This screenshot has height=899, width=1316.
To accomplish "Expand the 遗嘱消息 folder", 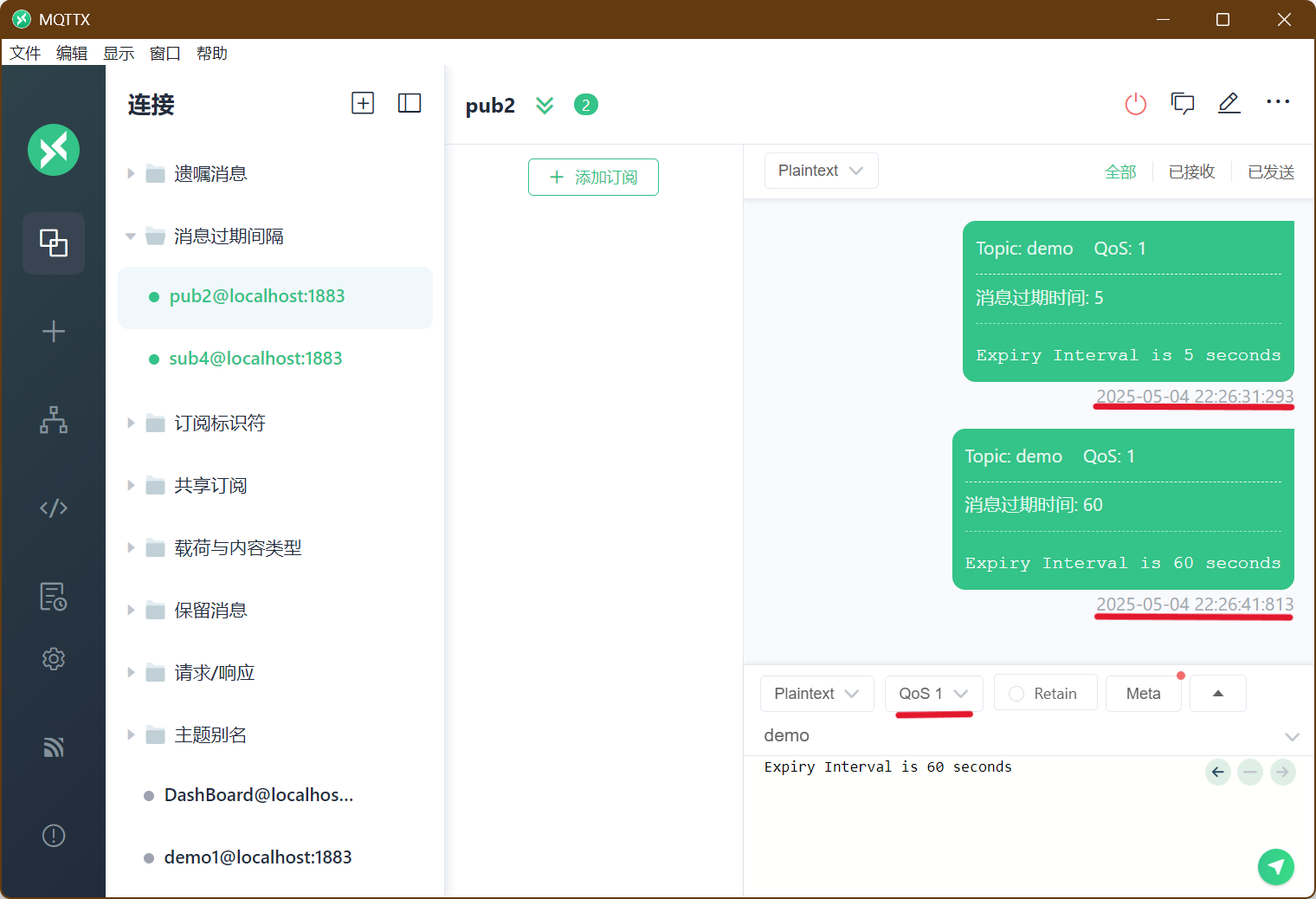I will 131,174.
